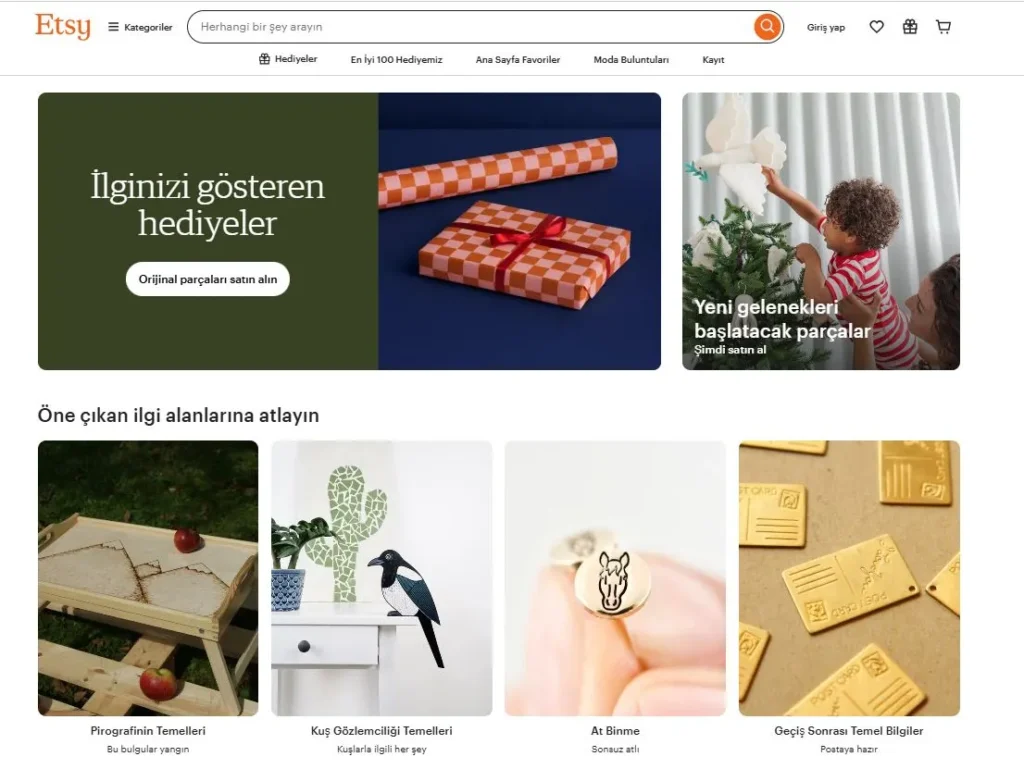Select the Kayıt menu item

(x=713, y=59)
